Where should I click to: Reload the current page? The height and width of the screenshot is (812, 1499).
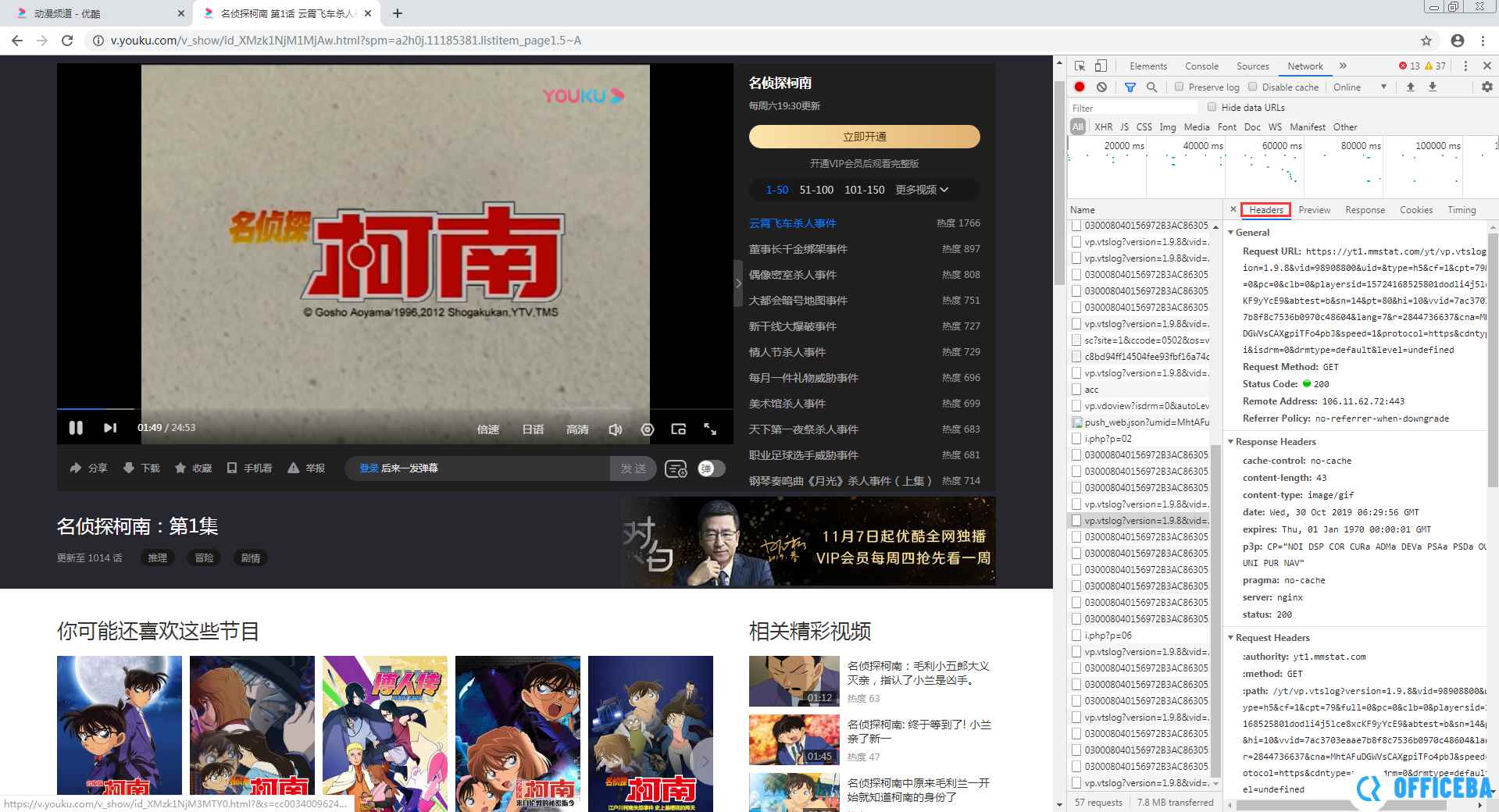[x=67, y=41]
